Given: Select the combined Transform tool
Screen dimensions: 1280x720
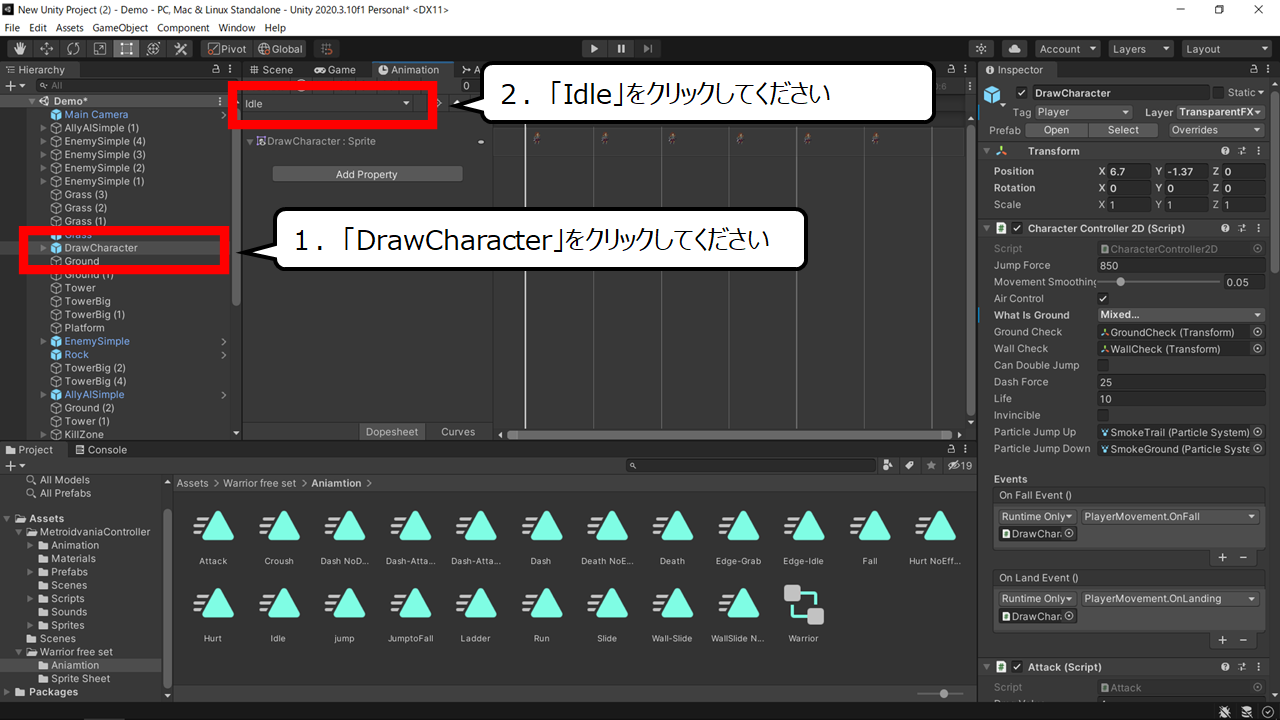Looking at the screenshot, I should [x=154, y=48].
